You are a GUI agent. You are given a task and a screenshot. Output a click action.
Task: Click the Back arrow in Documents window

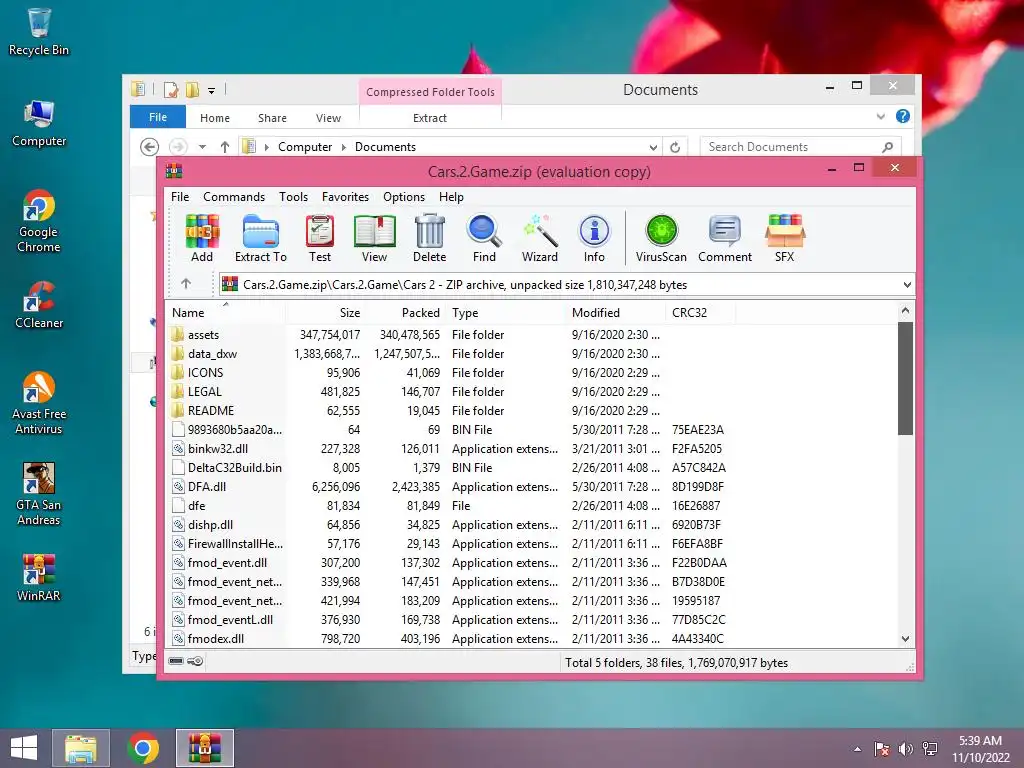coord(150,147)
